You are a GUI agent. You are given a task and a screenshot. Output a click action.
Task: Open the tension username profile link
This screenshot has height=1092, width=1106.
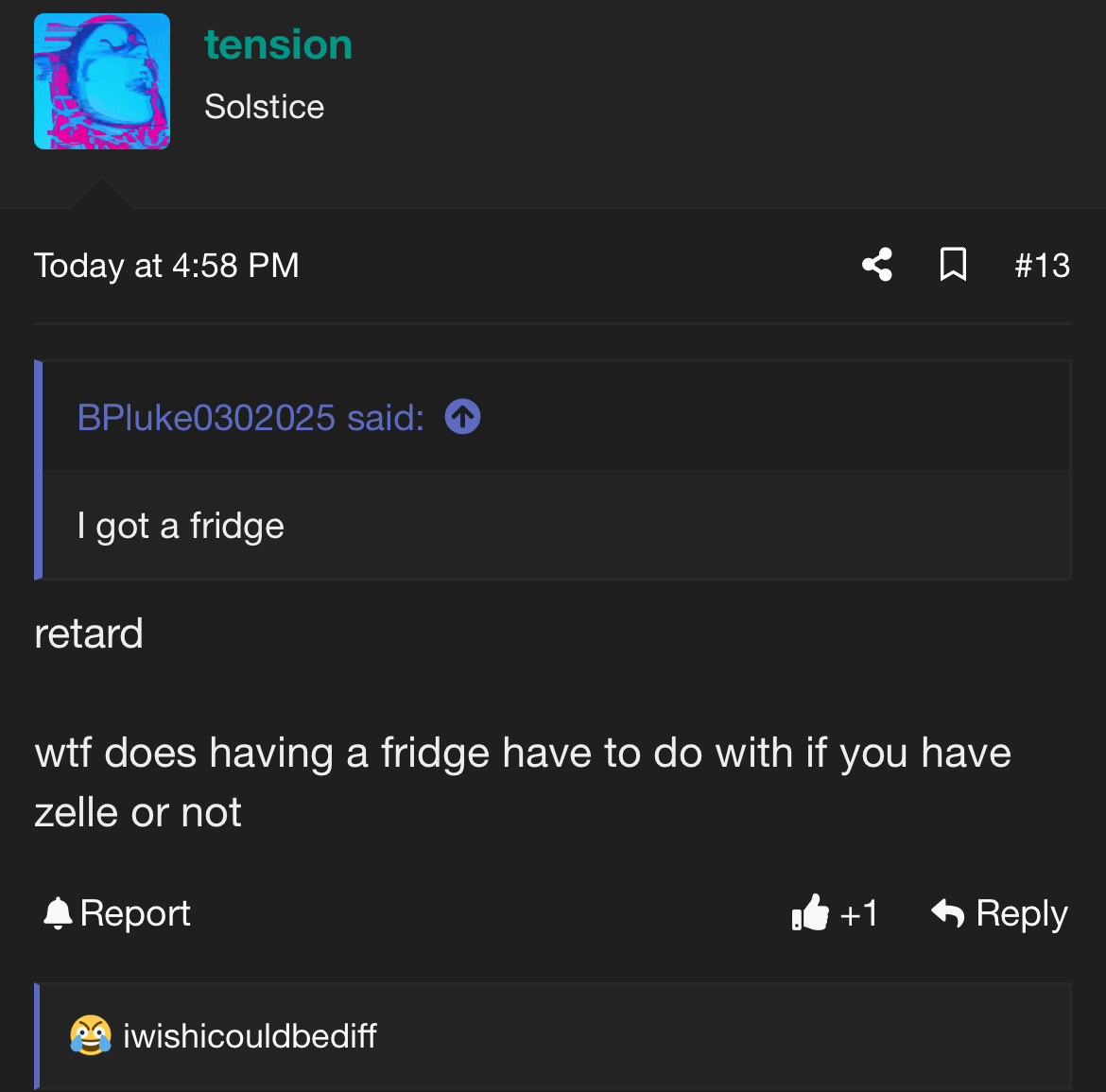(x=278, y=44)
